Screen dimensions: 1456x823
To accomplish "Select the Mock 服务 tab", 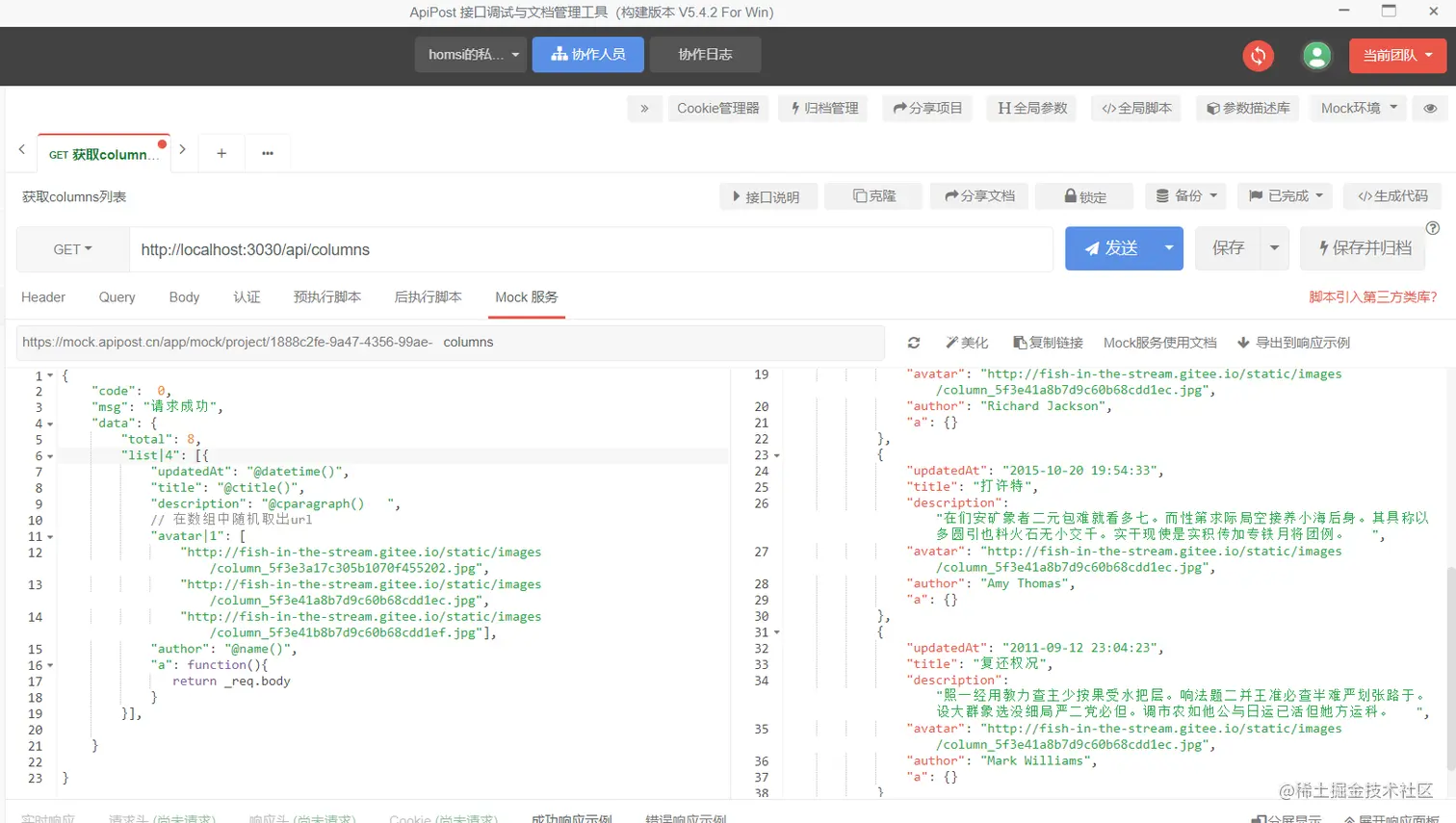I will click(526, 297).
